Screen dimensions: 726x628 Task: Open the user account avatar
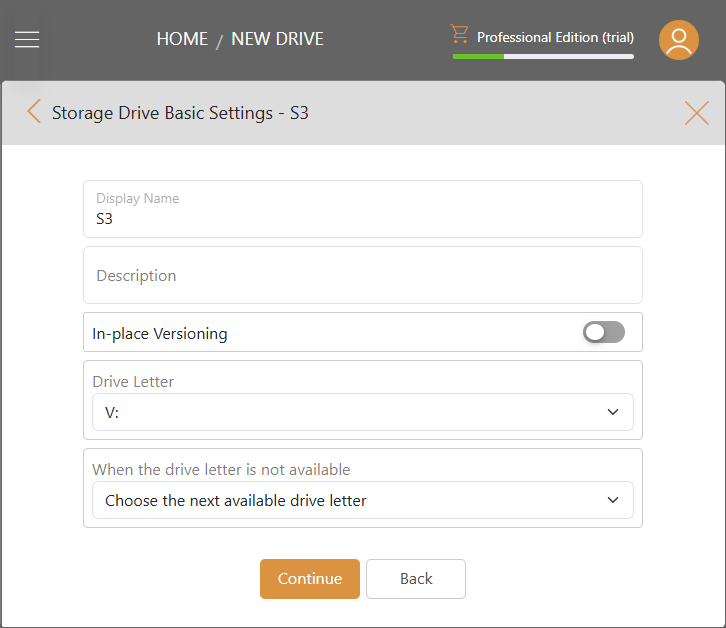pos(679,40)
